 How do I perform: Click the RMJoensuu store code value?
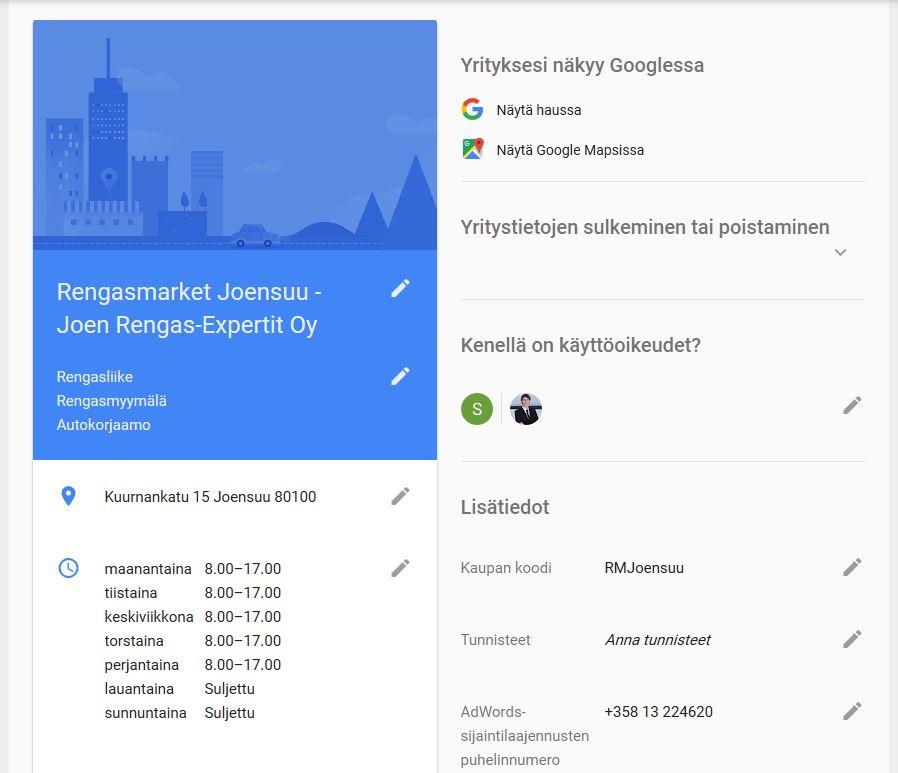click(x=644, y=567)
